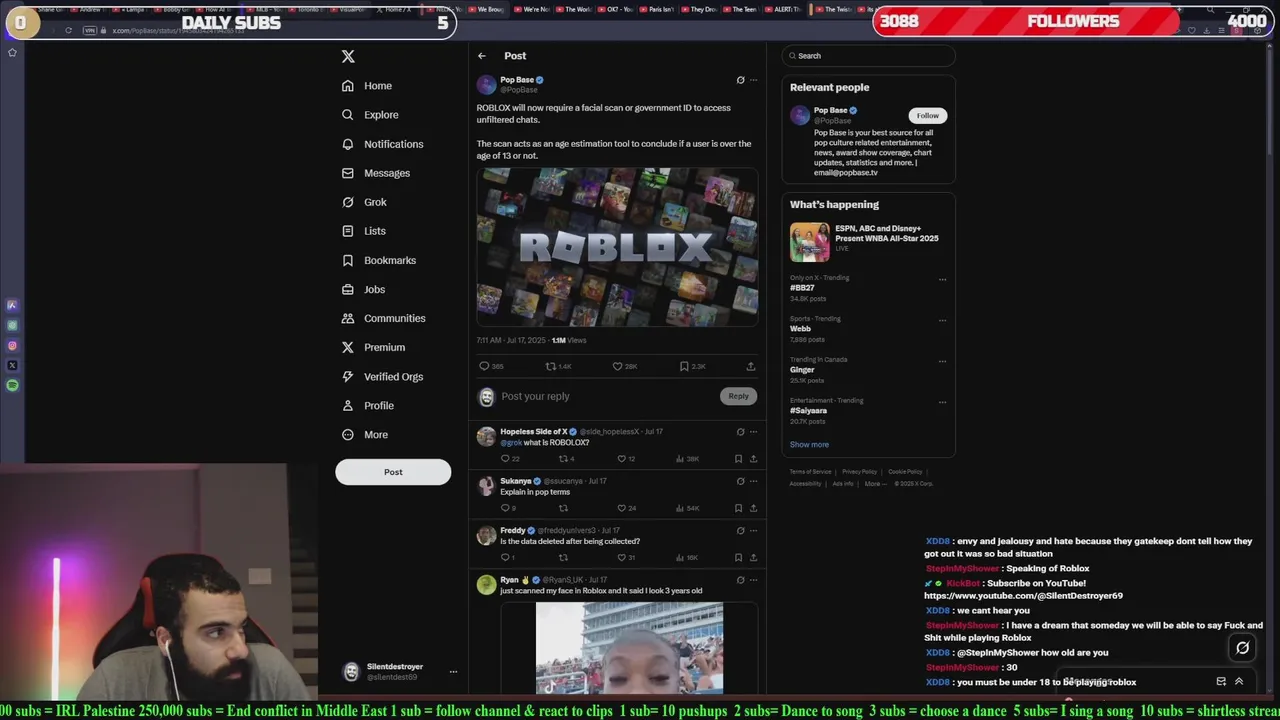Like Sukanya's reply

click(621, 508)
